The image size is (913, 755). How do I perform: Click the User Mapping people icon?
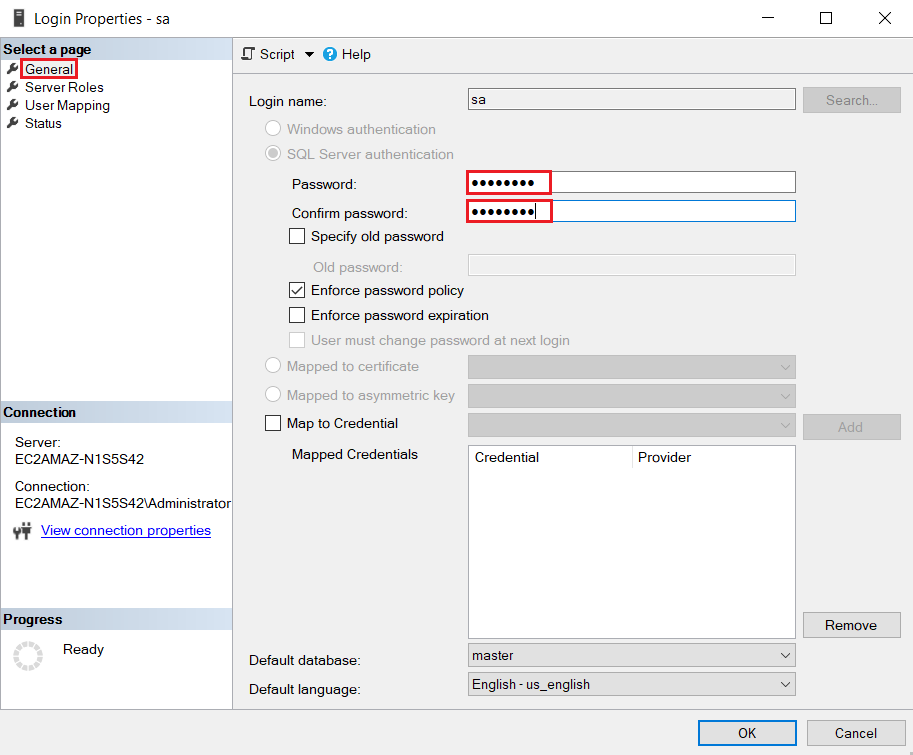[15, 105]
